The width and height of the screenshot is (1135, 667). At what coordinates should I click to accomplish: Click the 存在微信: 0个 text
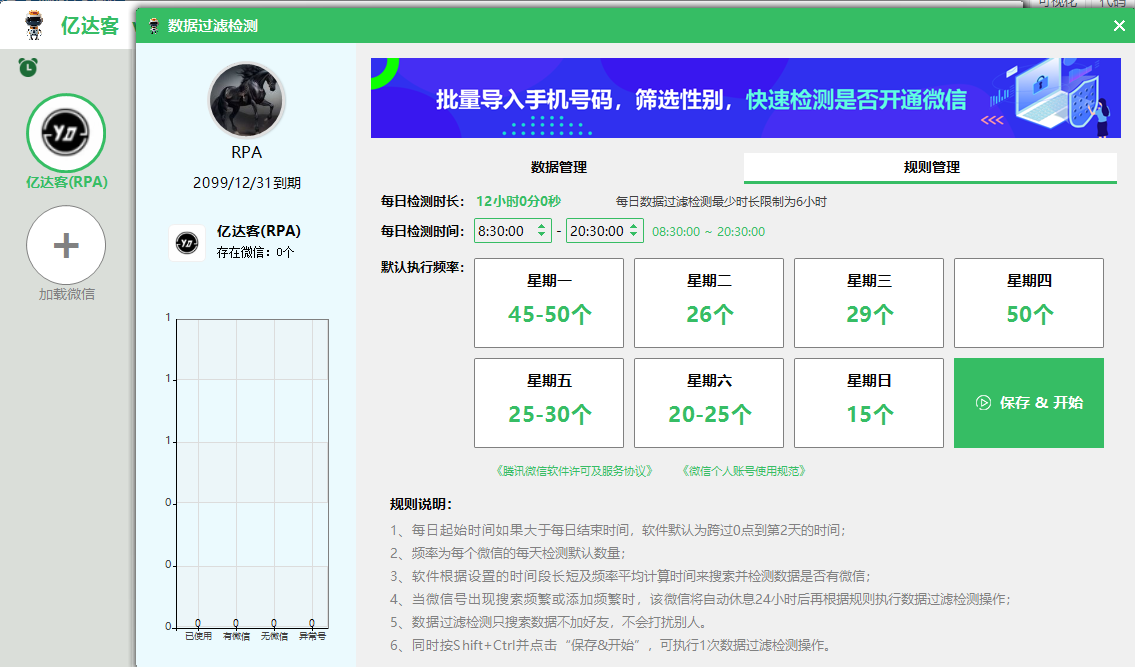click(256, 253)
